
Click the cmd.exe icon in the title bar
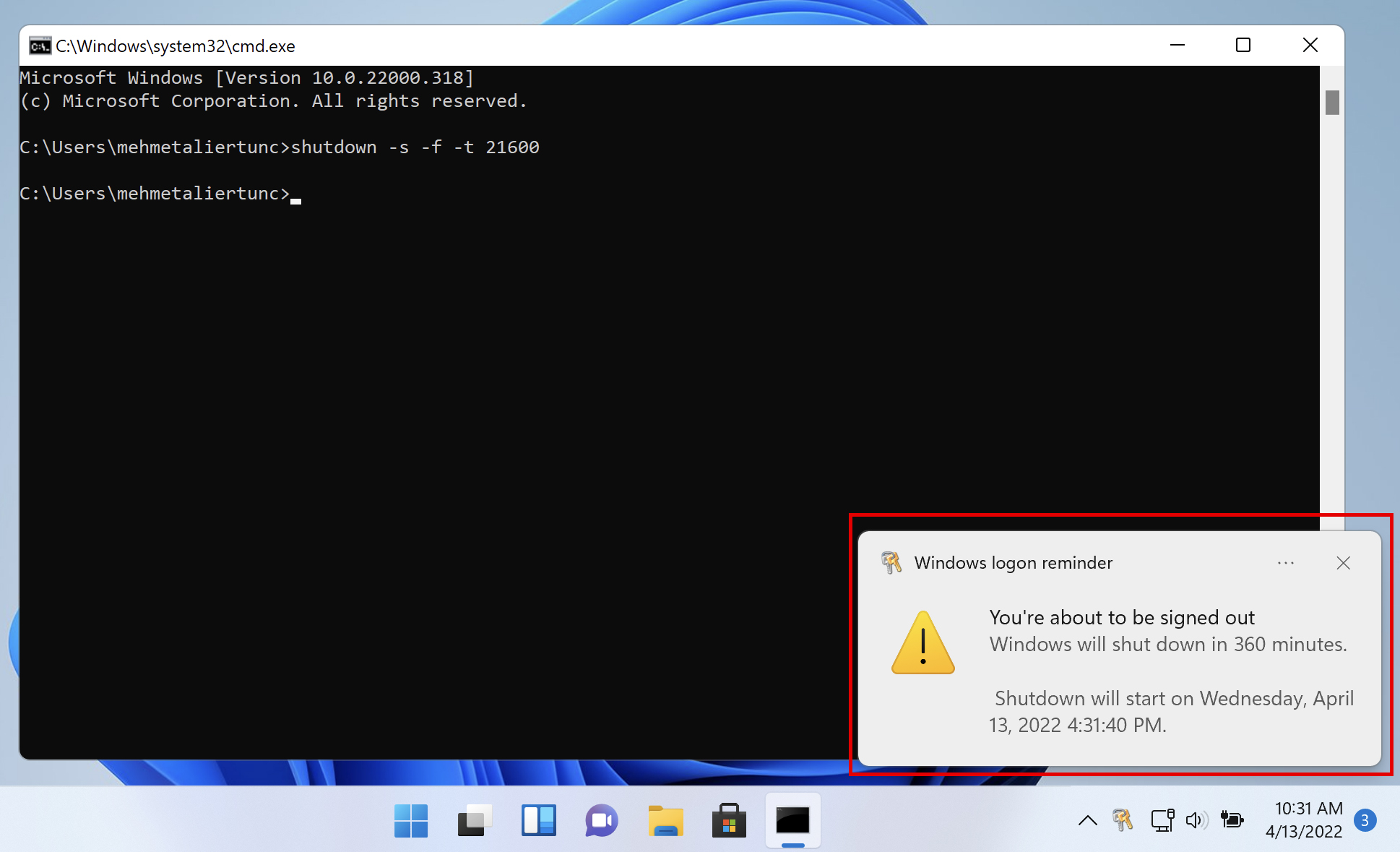click(39, 46)
